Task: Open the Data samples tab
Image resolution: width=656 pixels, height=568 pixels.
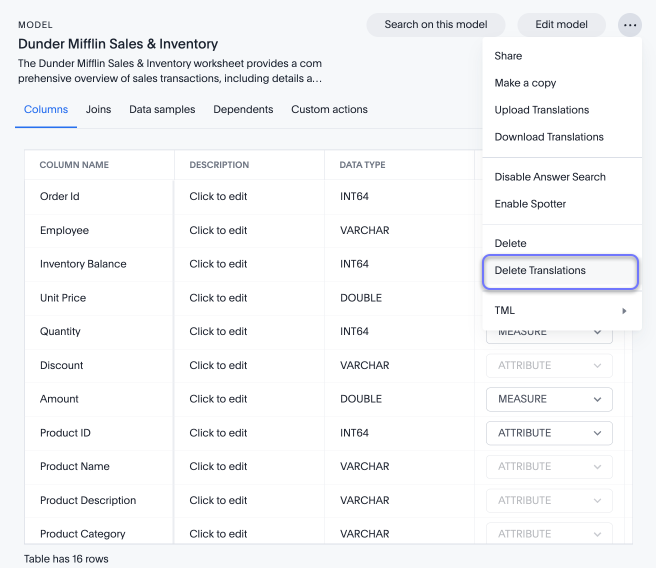Action: pyautogui.click(x=162, y=110)
